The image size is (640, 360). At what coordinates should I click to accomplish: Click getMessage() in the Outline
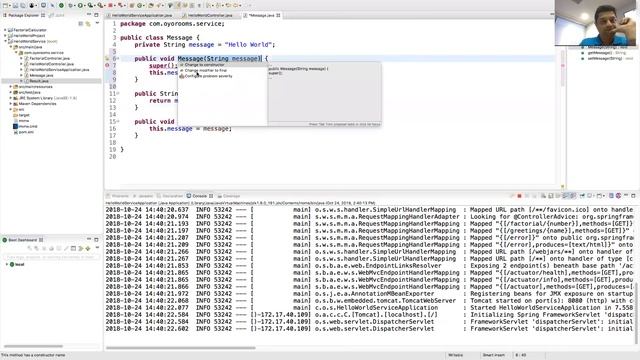pyautogui.click(x=601, y=53)
